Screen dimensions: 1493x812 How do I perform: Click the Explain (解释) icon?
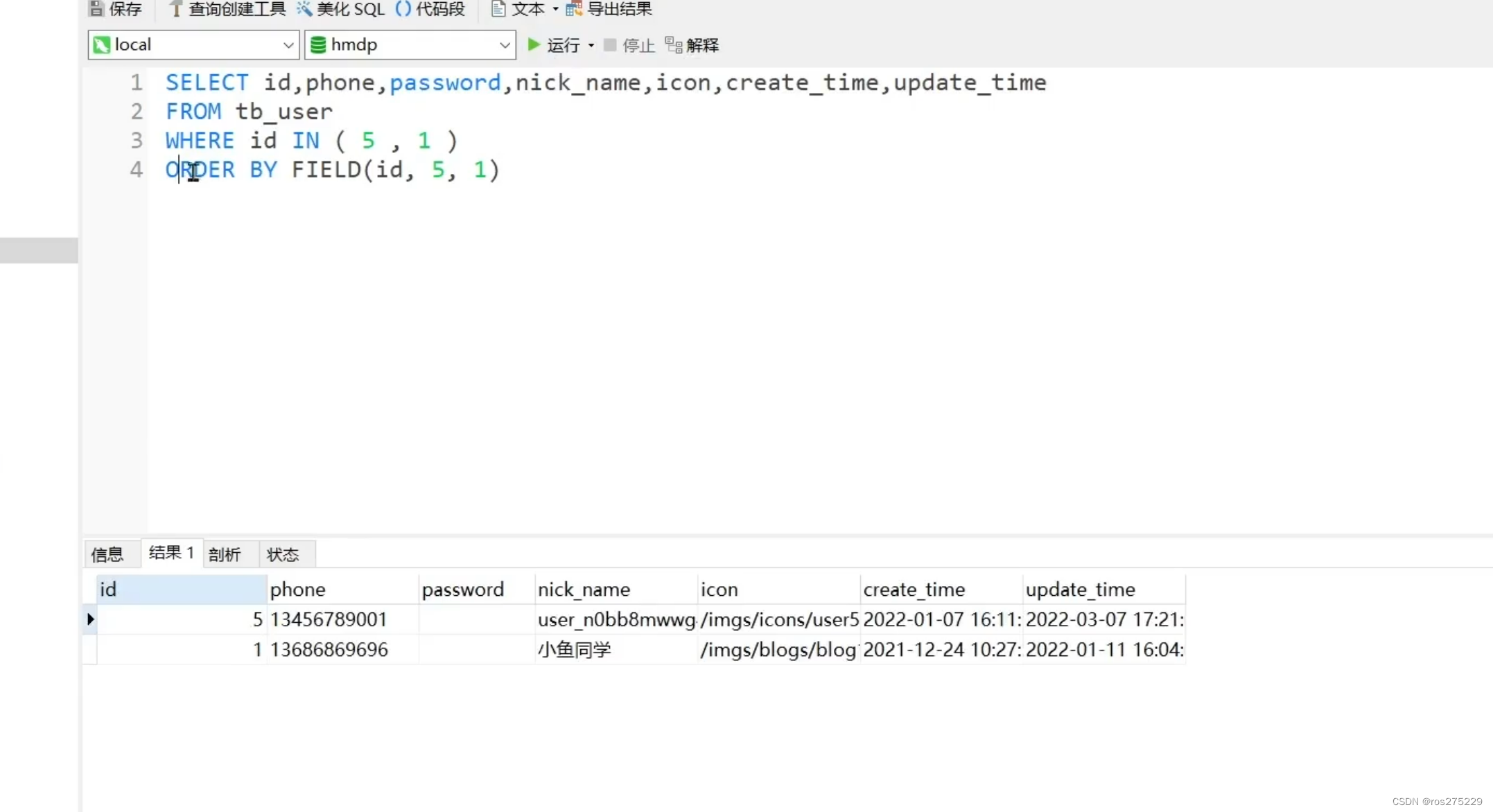tap(673, 45)
